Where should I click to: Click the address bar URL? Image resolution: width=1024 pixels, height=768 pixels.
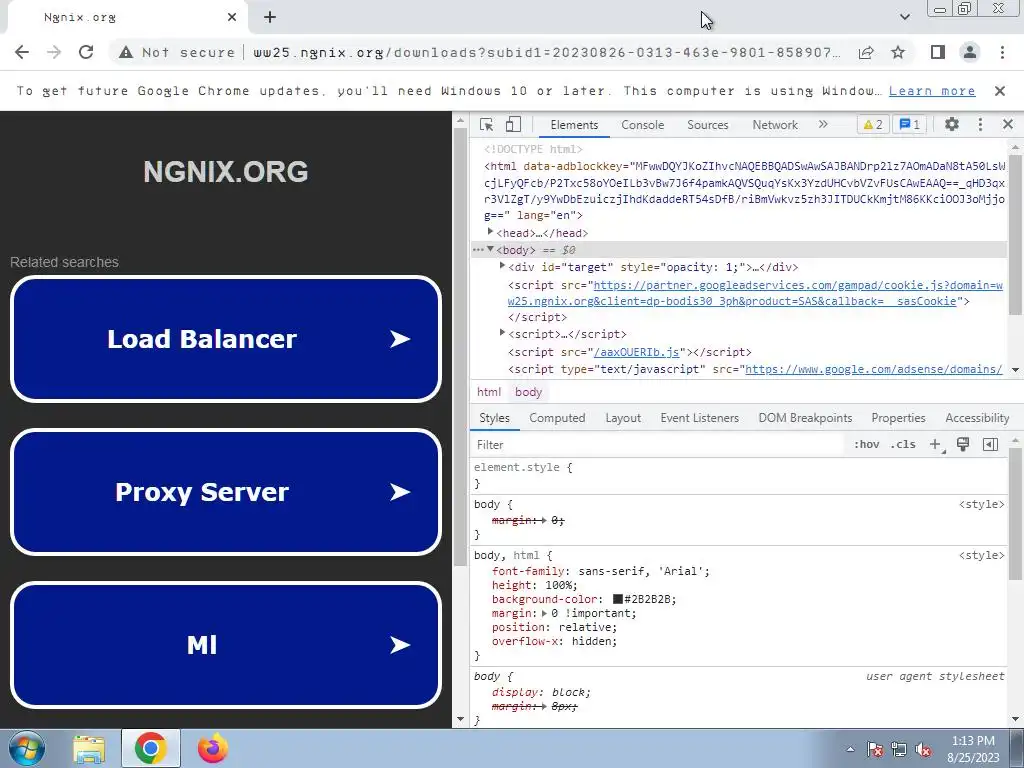546,52
